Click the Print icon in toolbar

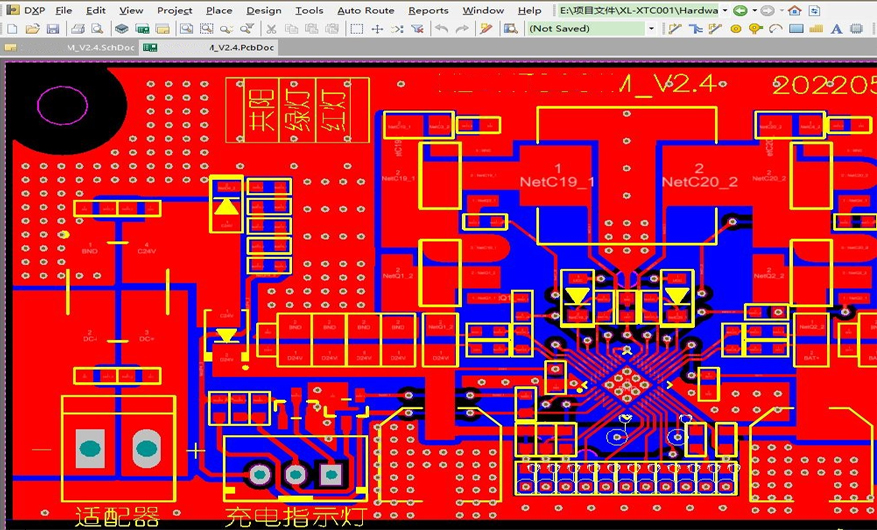78,29
